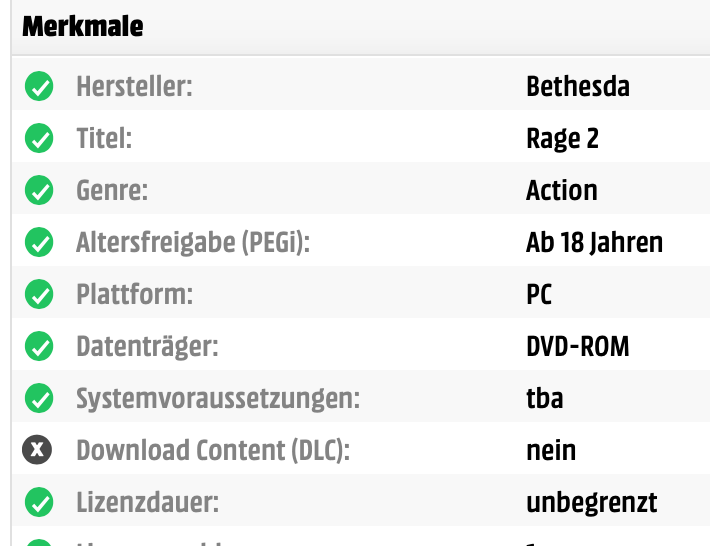
Task: Click the green checkmark next to Hersteller
Action: (39, 86)
